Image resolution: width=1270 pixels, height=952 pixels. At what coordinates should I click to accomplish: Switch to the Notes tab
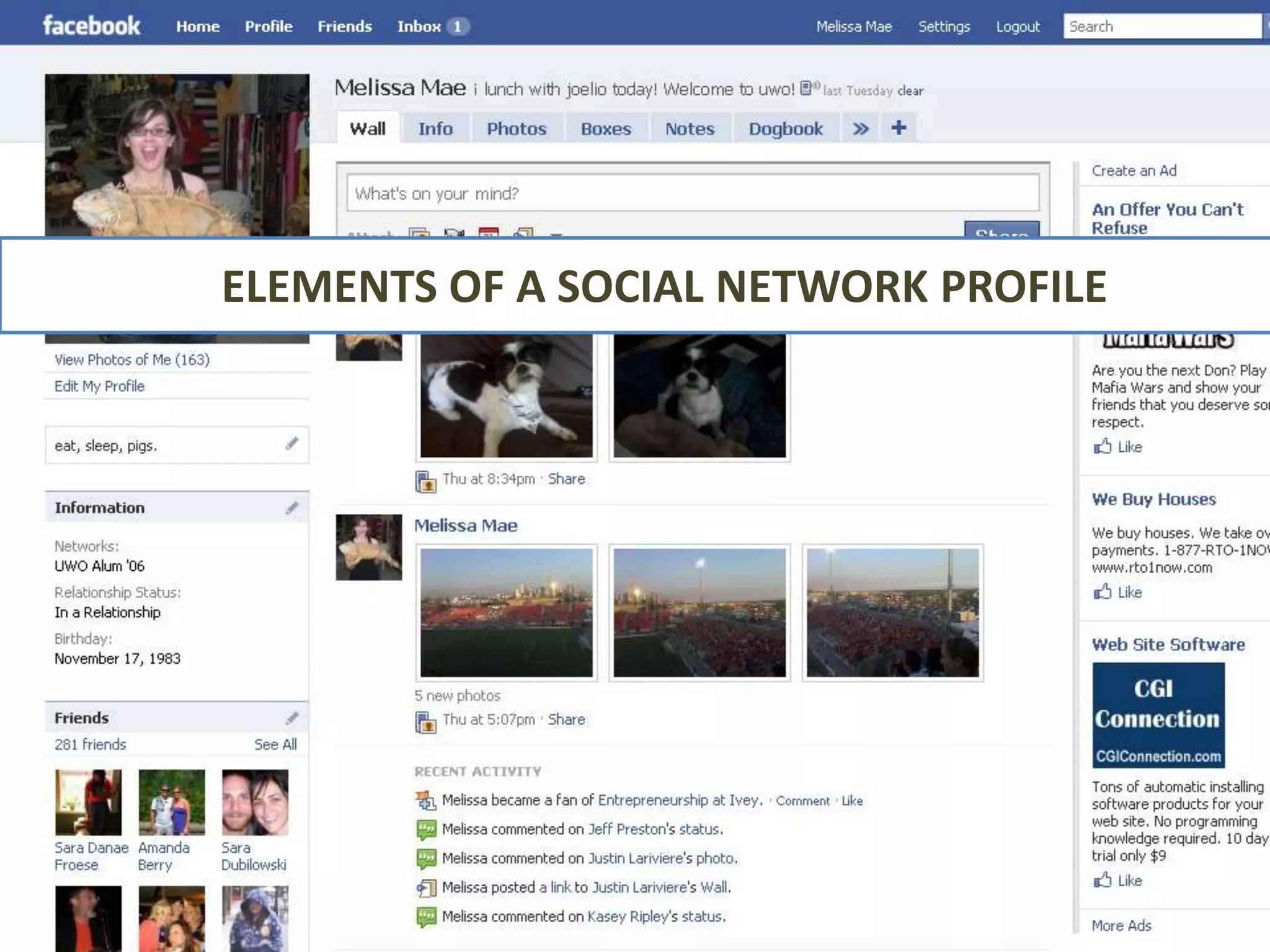click(690, 128)
